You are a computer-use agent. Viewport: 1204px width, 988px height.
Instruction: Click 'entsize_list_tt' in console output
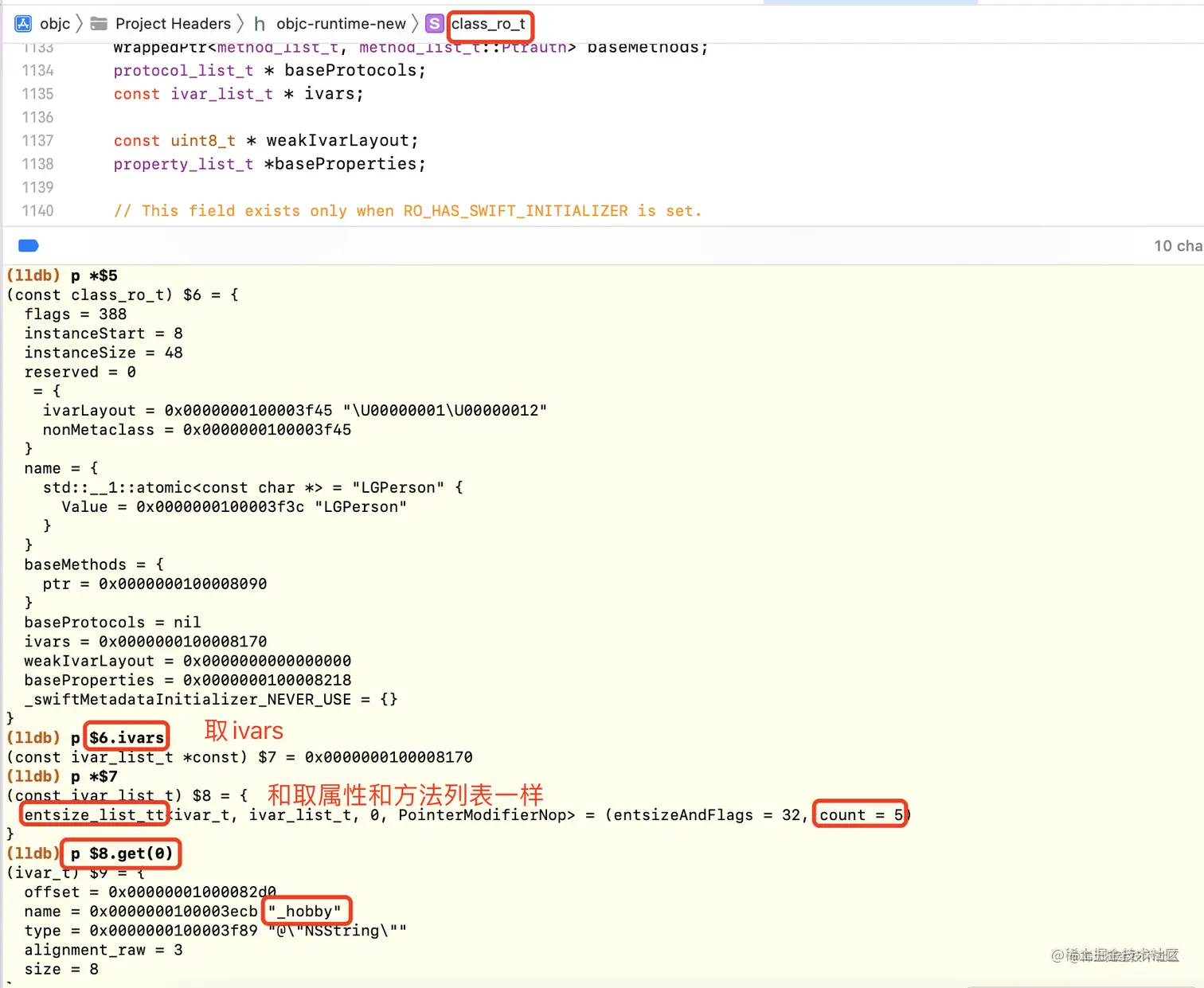(x=94, y=815)
